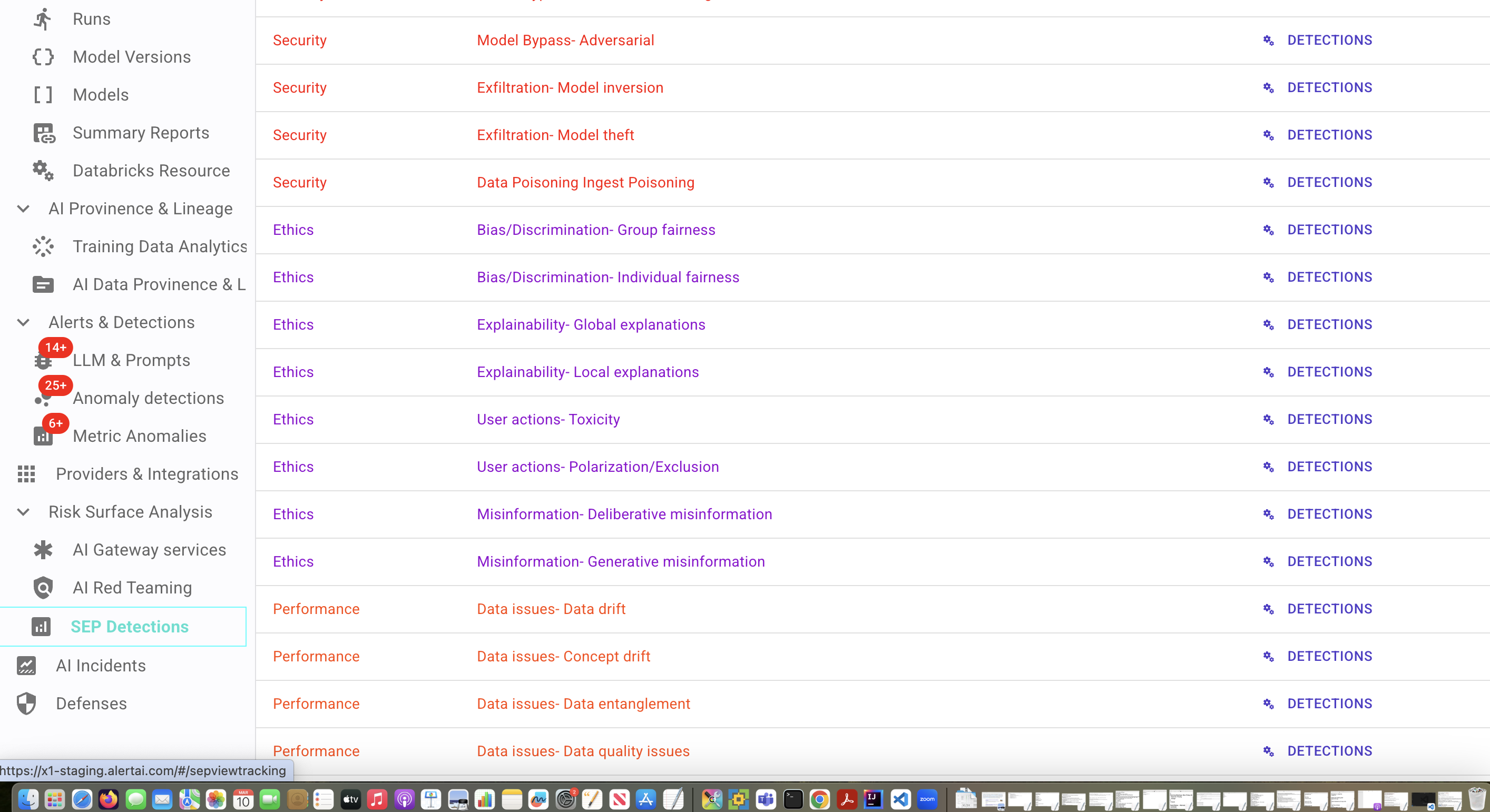
Task: Click the Training Data Analytics icon
Action: click(x=43, y=246)
